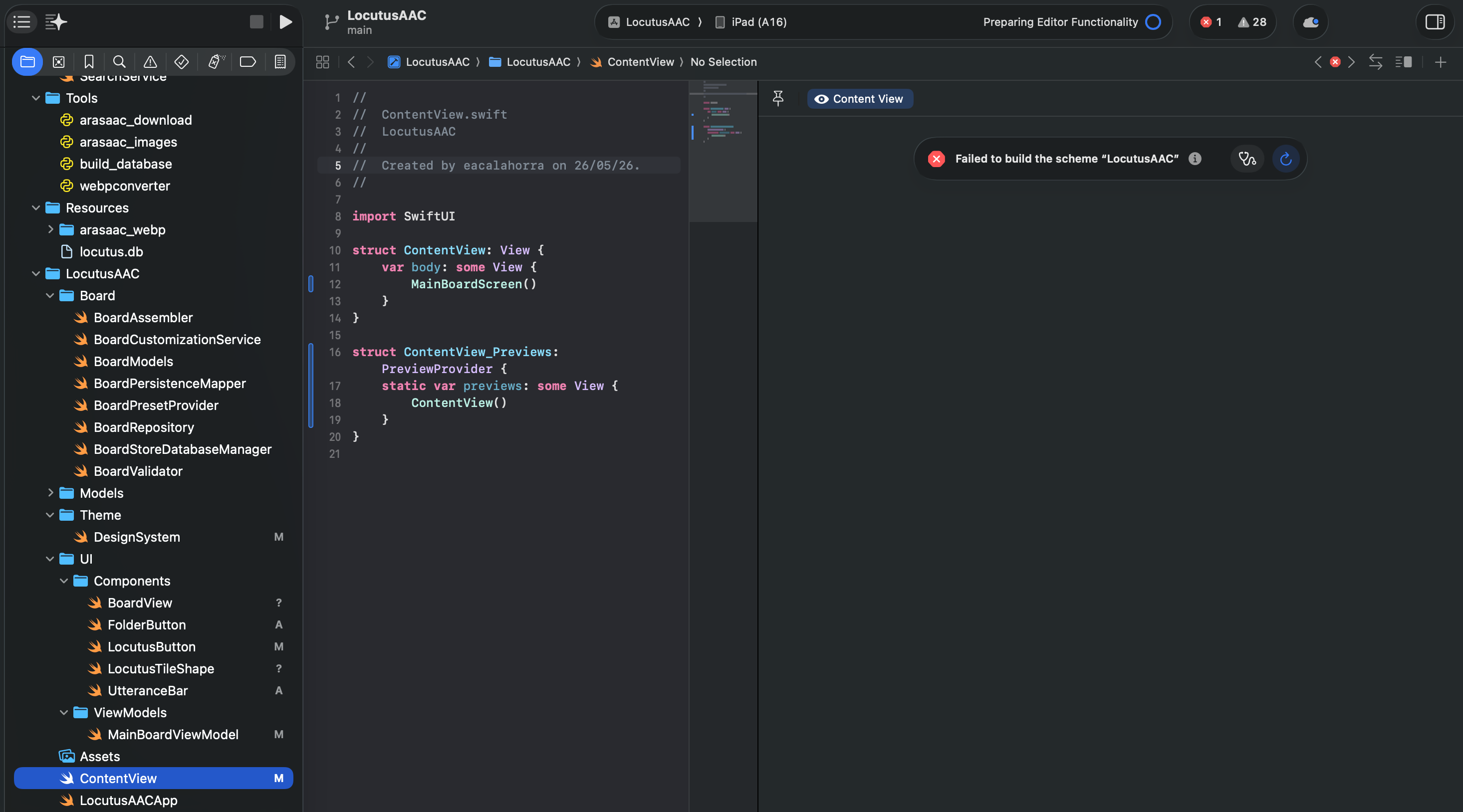Image resolution: width=1463 pixels, height=812 pixels.
Task: Open LocutusAACApp swift file
Action: click(x=128, y=801)
